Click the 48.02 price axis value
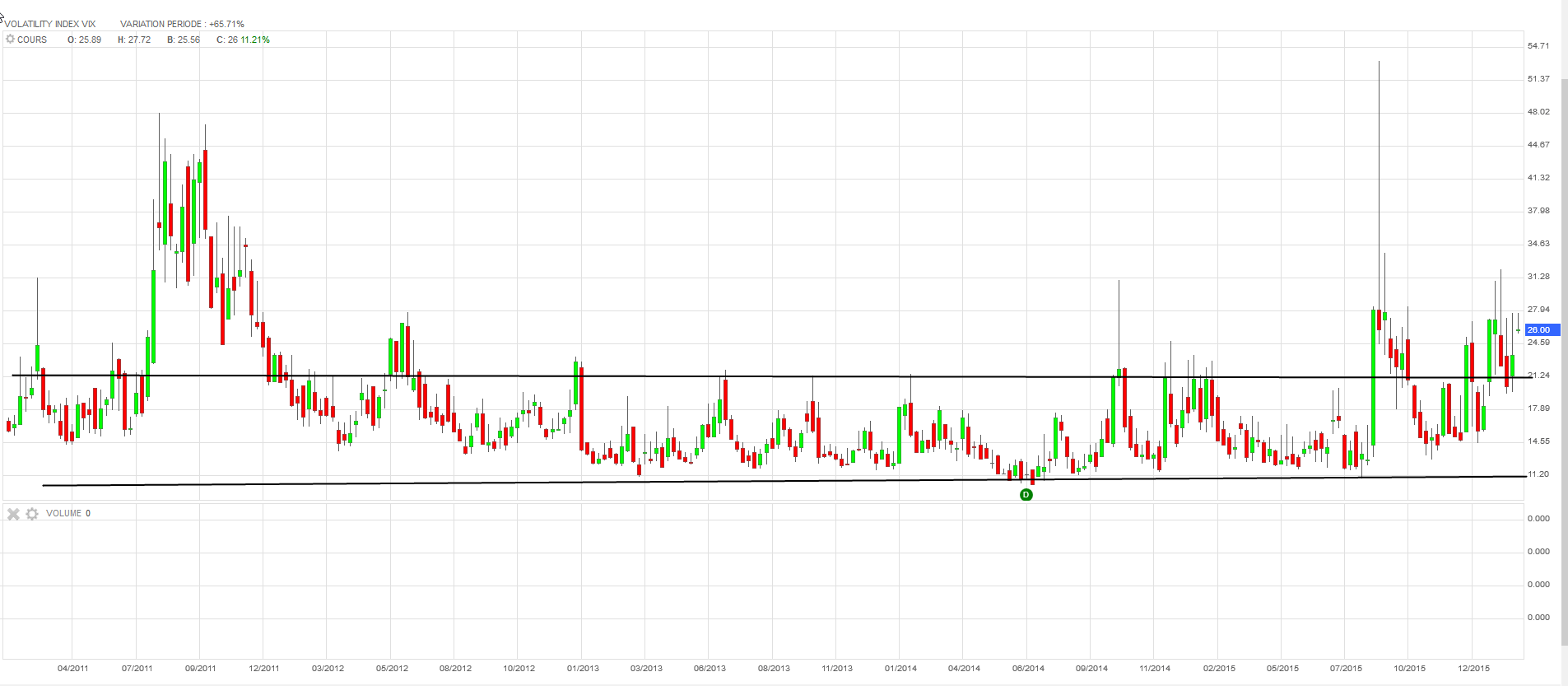The image size is (1568, 686). point(1538,112)
